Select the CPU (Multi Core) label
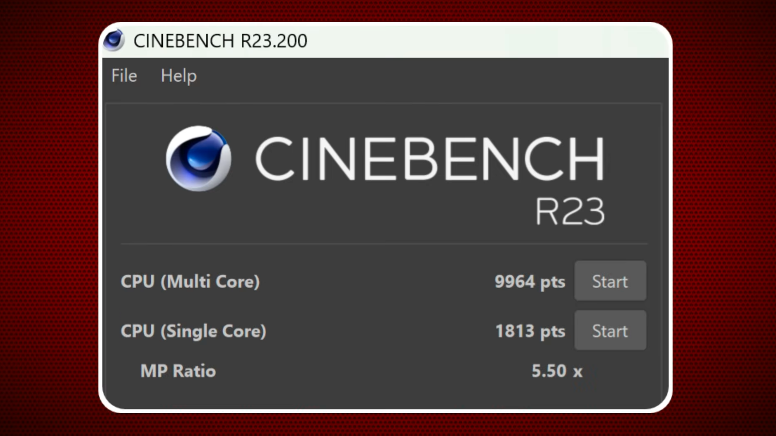 (x=190, y=282)
